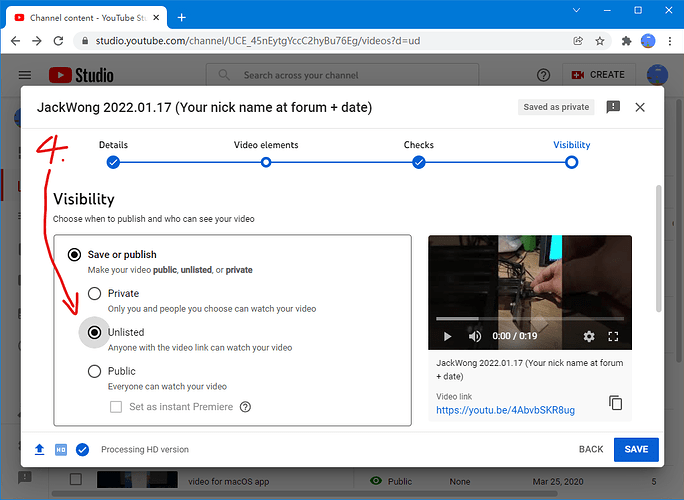Viewport: 684px width, 500px height.
Task: Choose the Unlisted radio button
Action: point(95,332)
